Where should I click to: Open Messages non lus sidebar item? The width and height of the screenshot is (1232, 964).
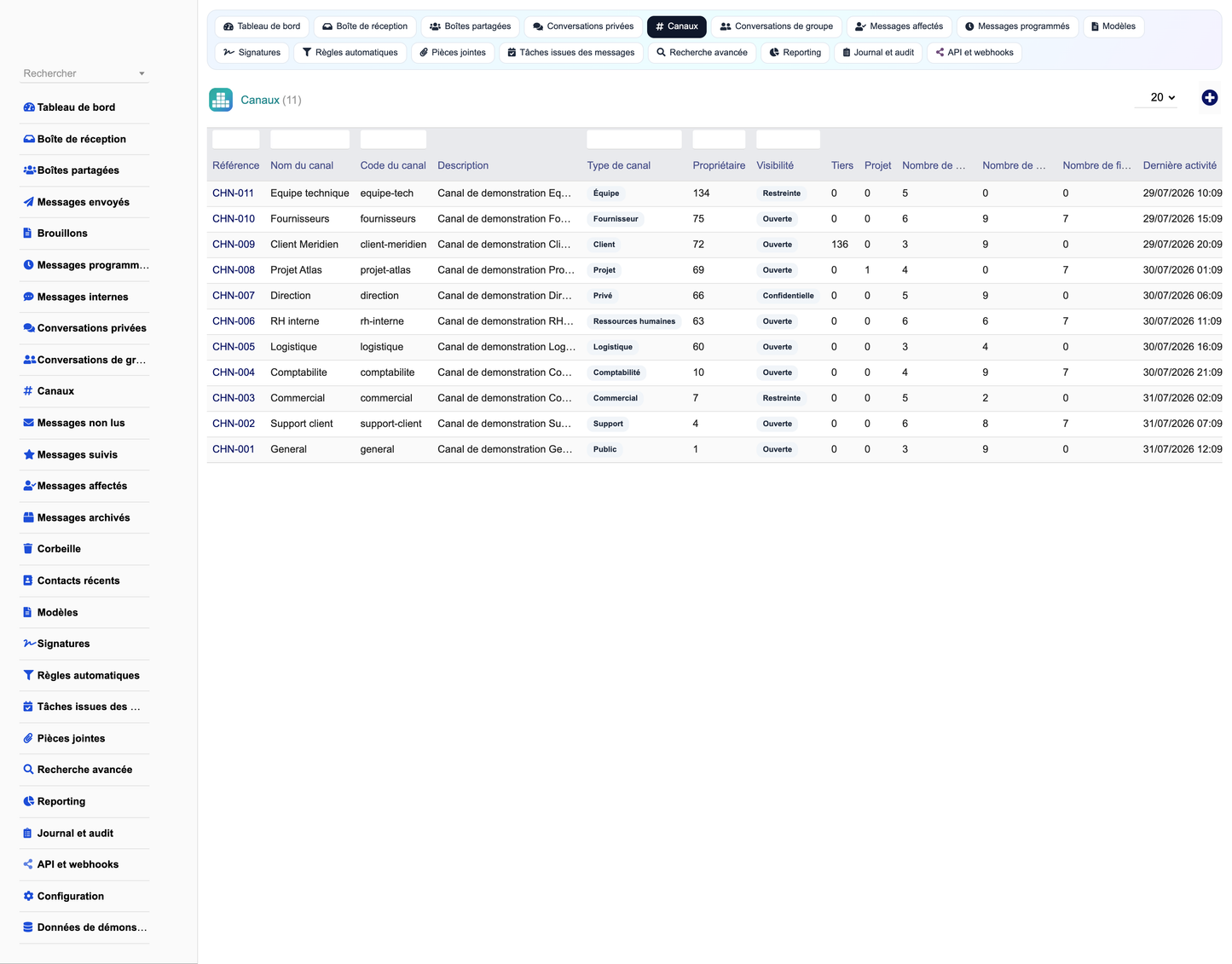(84, 423)
